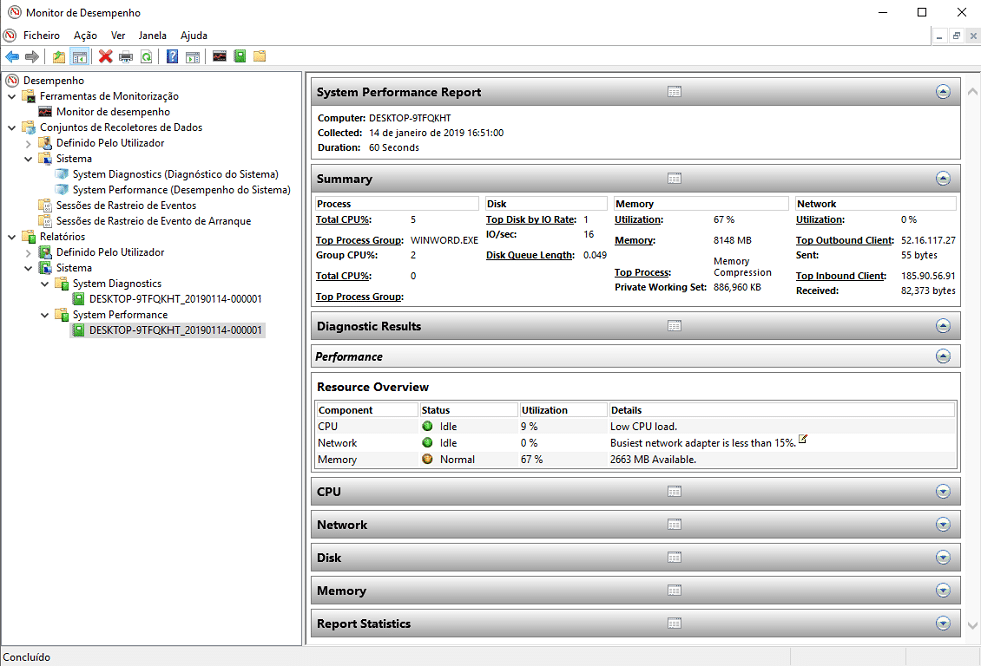Collapse the Summary section with its round arrow
Screen dimensions: 981x666
tap(943, 179)
